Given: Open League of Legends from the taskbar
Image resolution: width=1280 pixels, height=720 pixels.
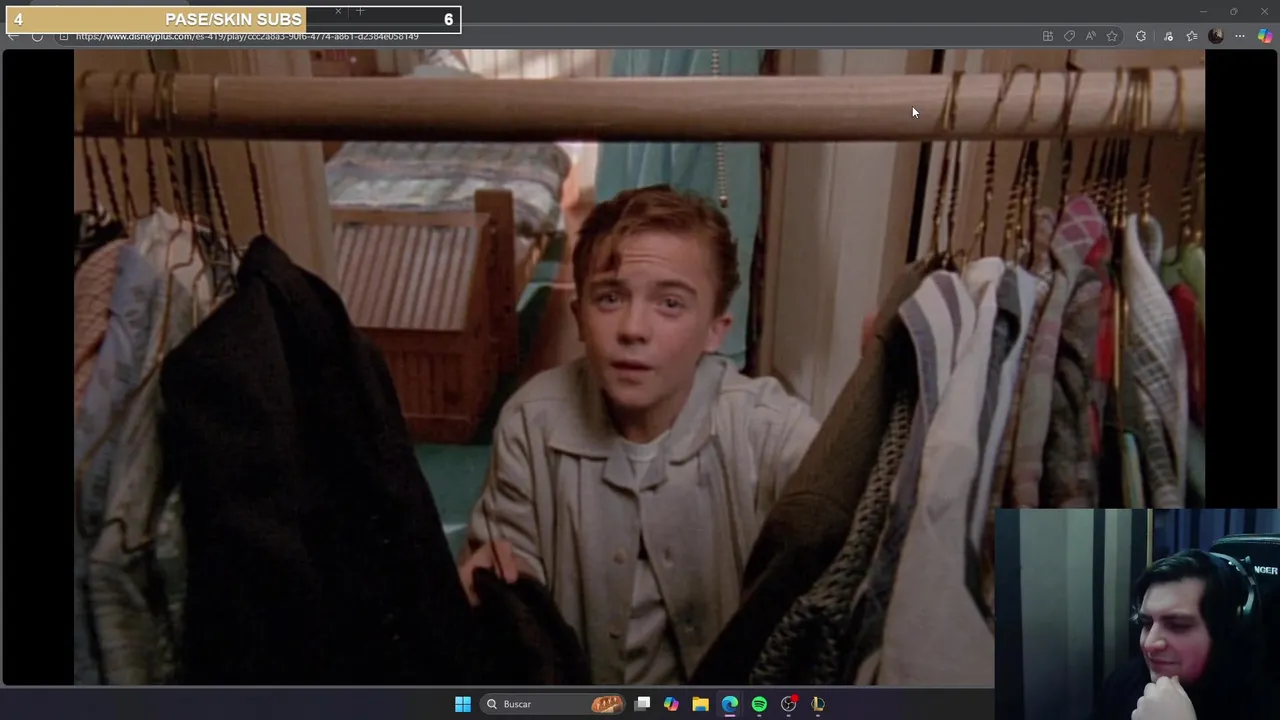Looking at the screenshot, I should (x=818, y=704).
